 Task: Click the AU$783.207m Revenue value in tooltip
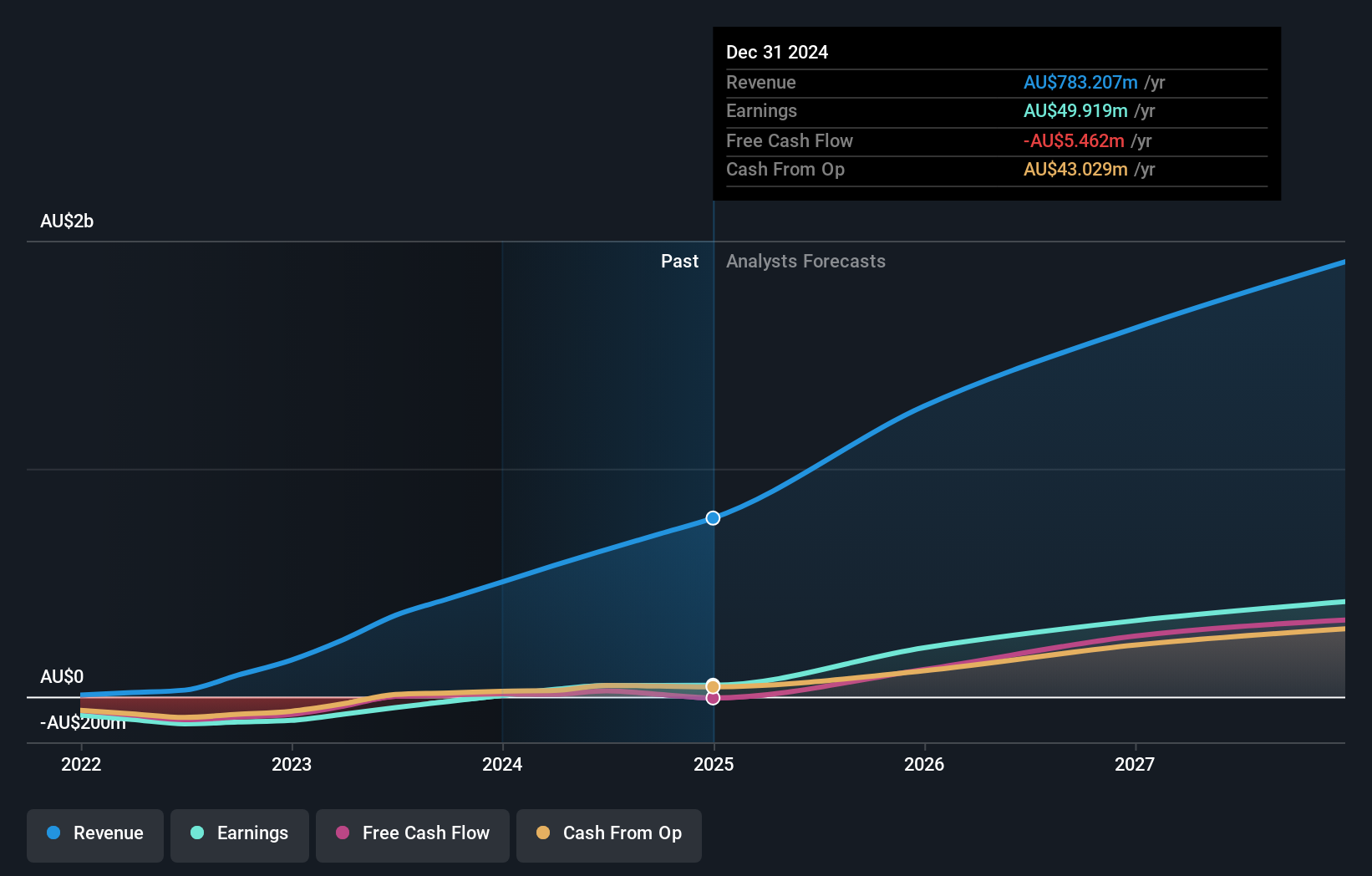point(1080,83)
